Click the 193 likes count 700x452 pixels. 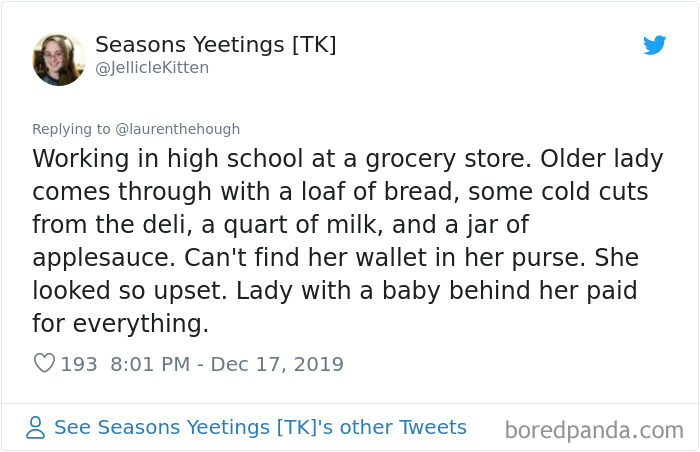click(x=79, y=364)
